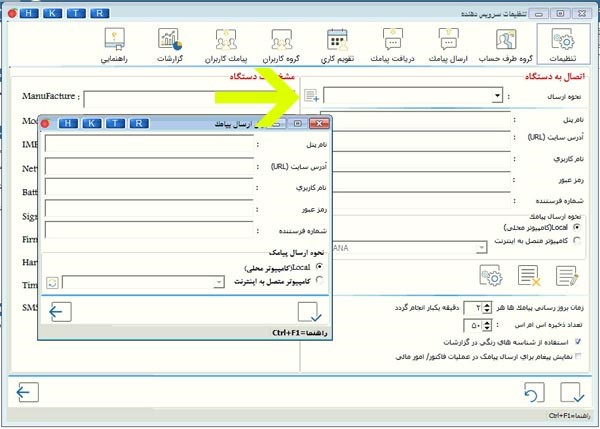This screenshot has height=429, width=600.
Task: Select کامپیوتر متصل به اینترنت radio in the dialog
Action: (x=319, y=282)
